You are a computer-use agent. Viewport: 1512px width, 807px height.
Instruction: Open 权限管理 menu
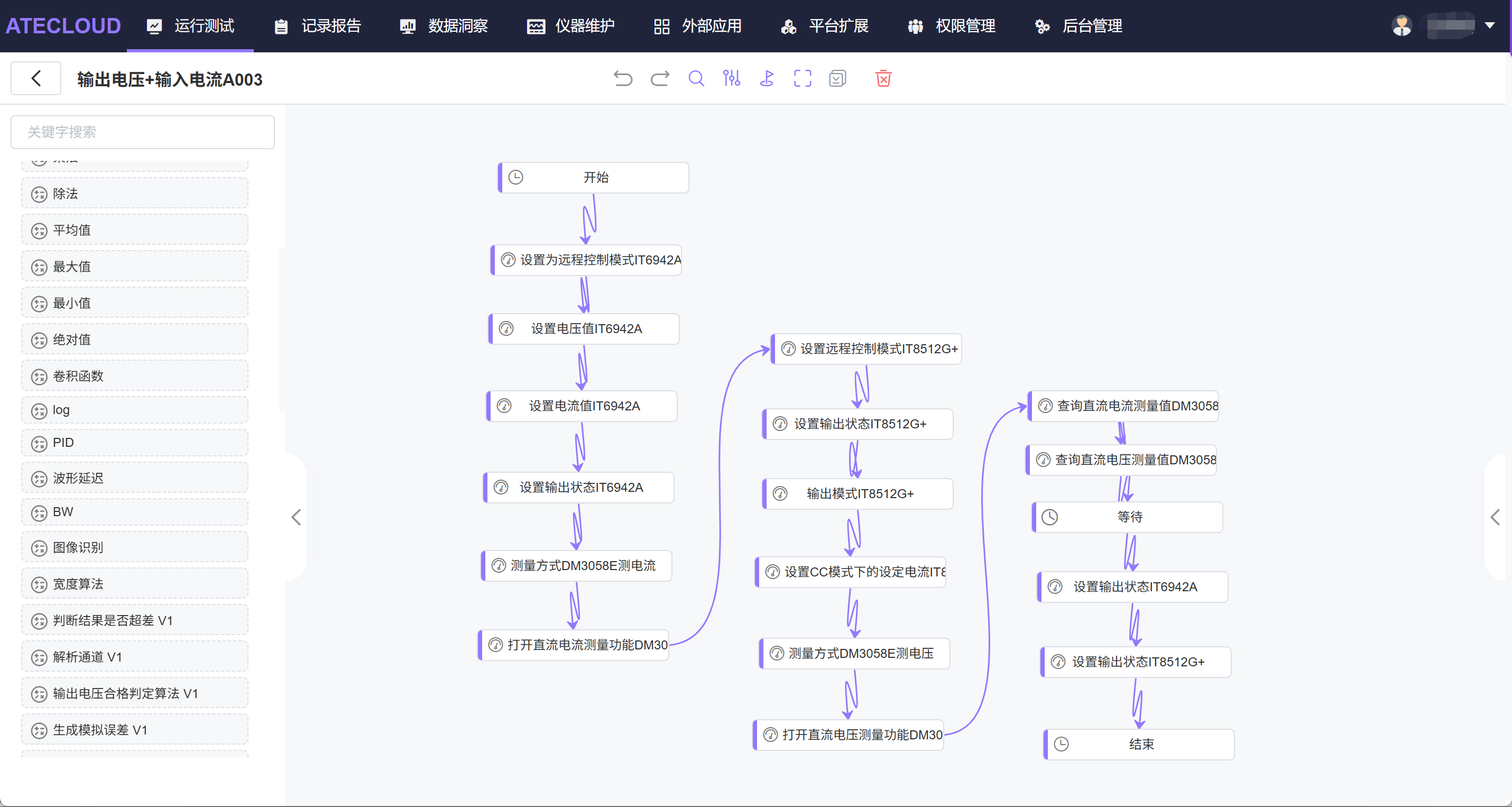point(952,26)
